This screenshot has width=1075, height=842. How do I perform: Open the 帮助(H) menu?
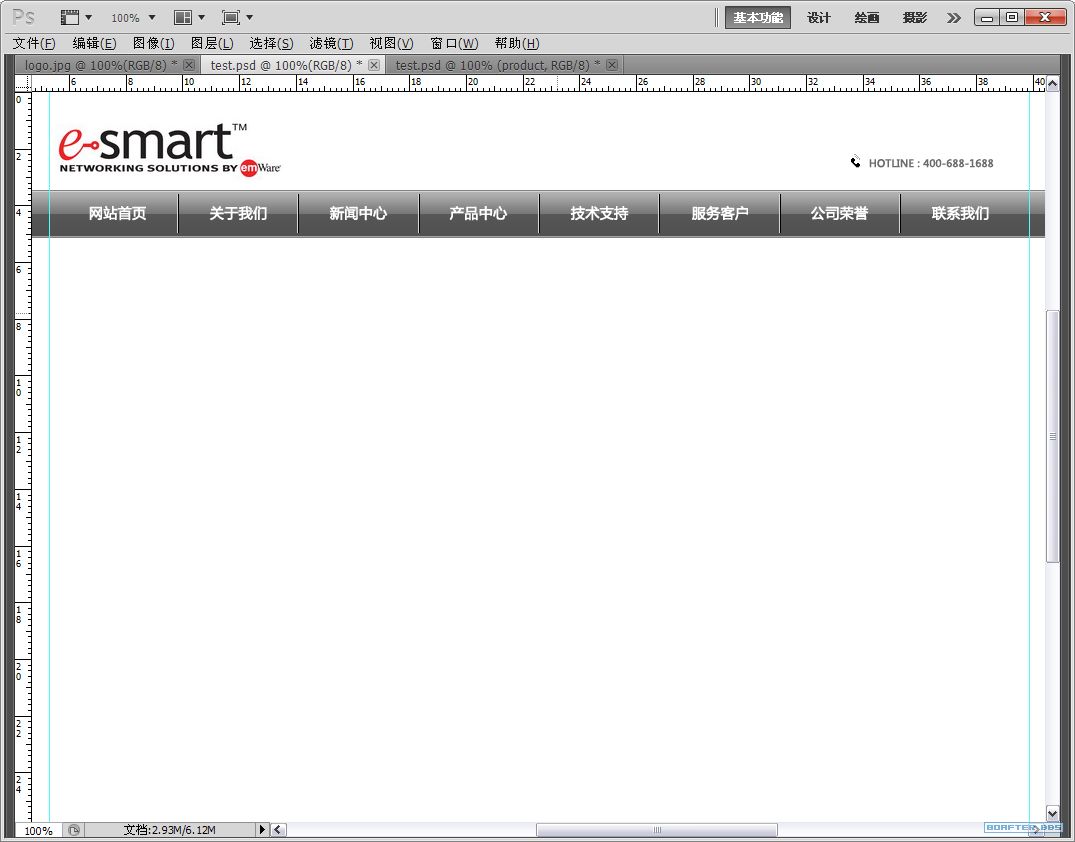click(517, 43)
